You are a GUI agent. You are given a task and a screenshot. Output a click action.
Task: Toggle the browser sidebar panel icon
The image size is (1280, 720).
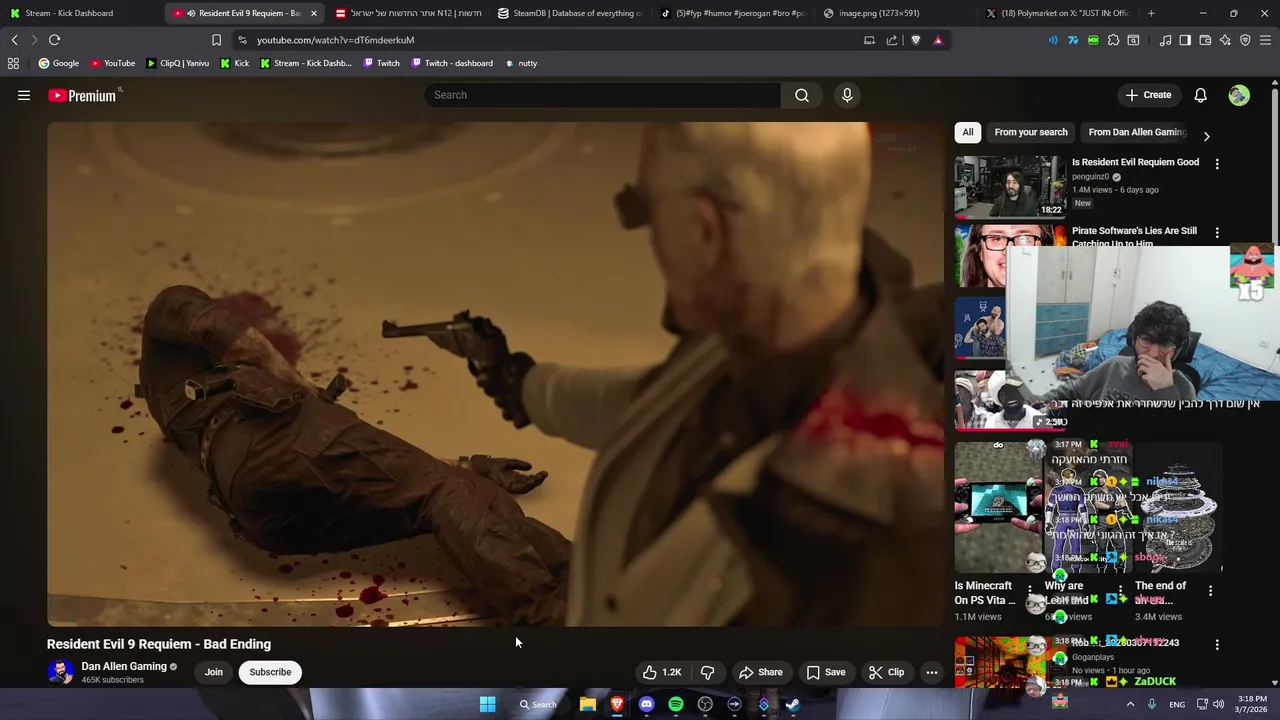[x=1185, y=40]
